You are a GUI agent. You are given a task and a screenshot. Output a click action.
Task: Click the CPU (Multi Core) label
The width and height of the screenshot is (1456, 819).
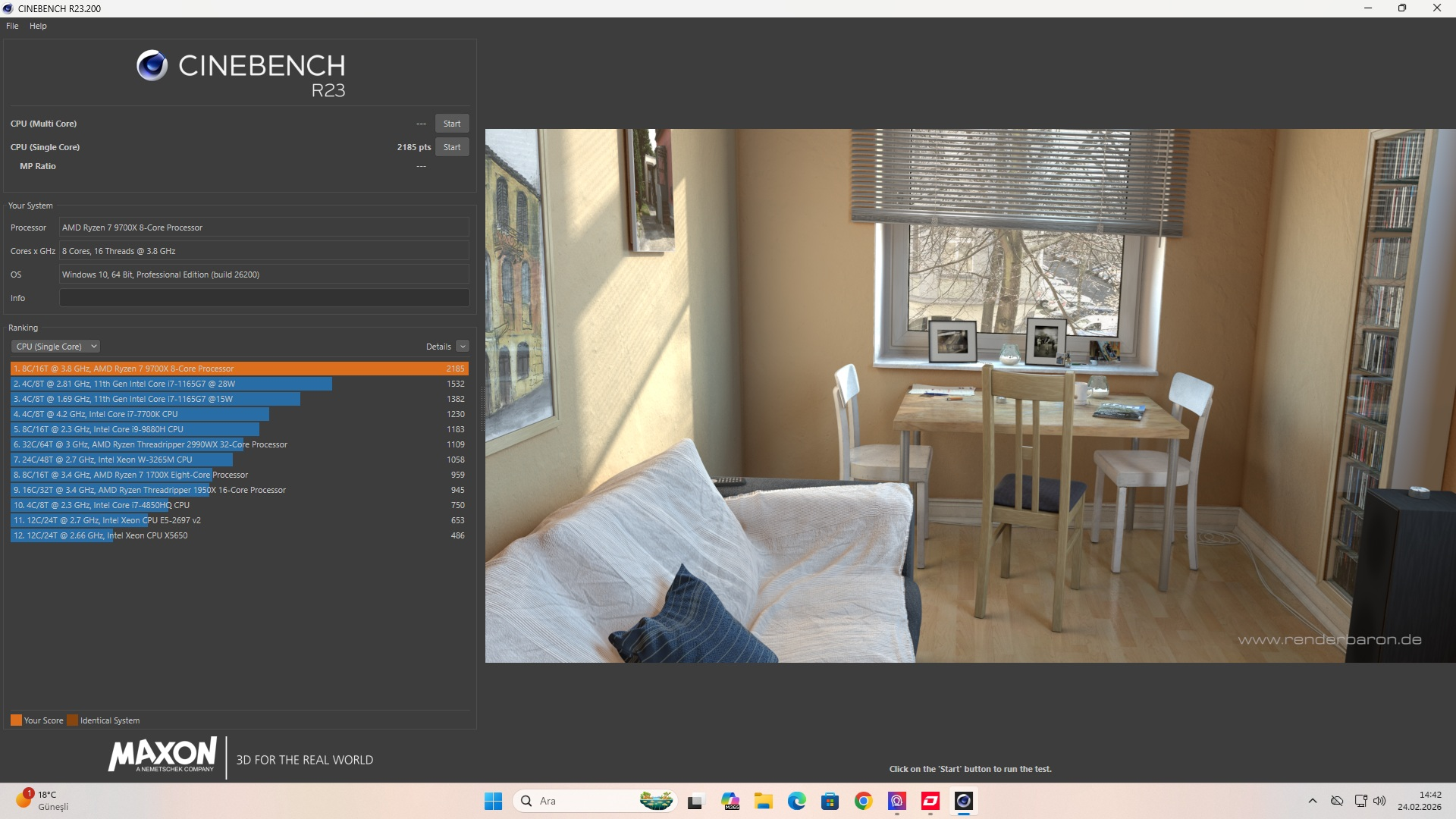click(43, 124)
